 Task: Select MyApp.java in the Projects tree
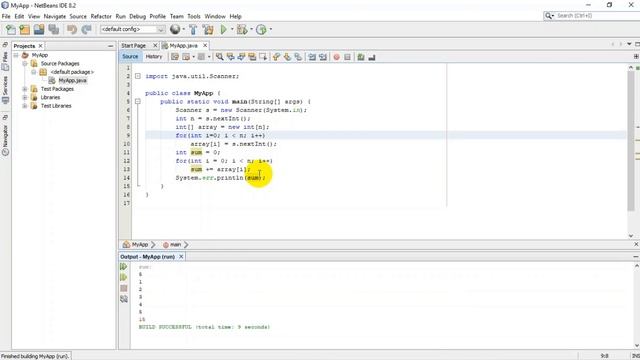73,80
